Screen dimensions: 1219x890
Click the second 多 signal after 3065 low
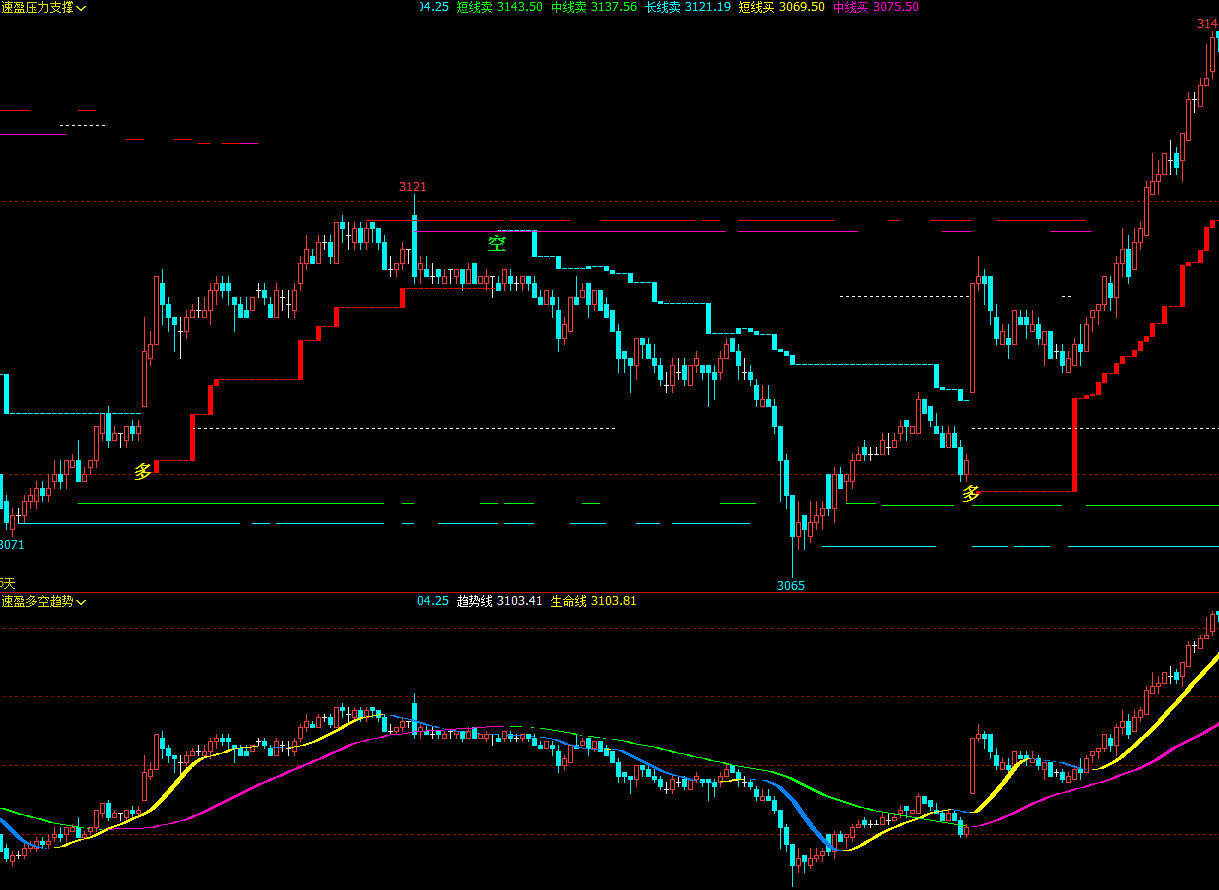tap(971, 493)
